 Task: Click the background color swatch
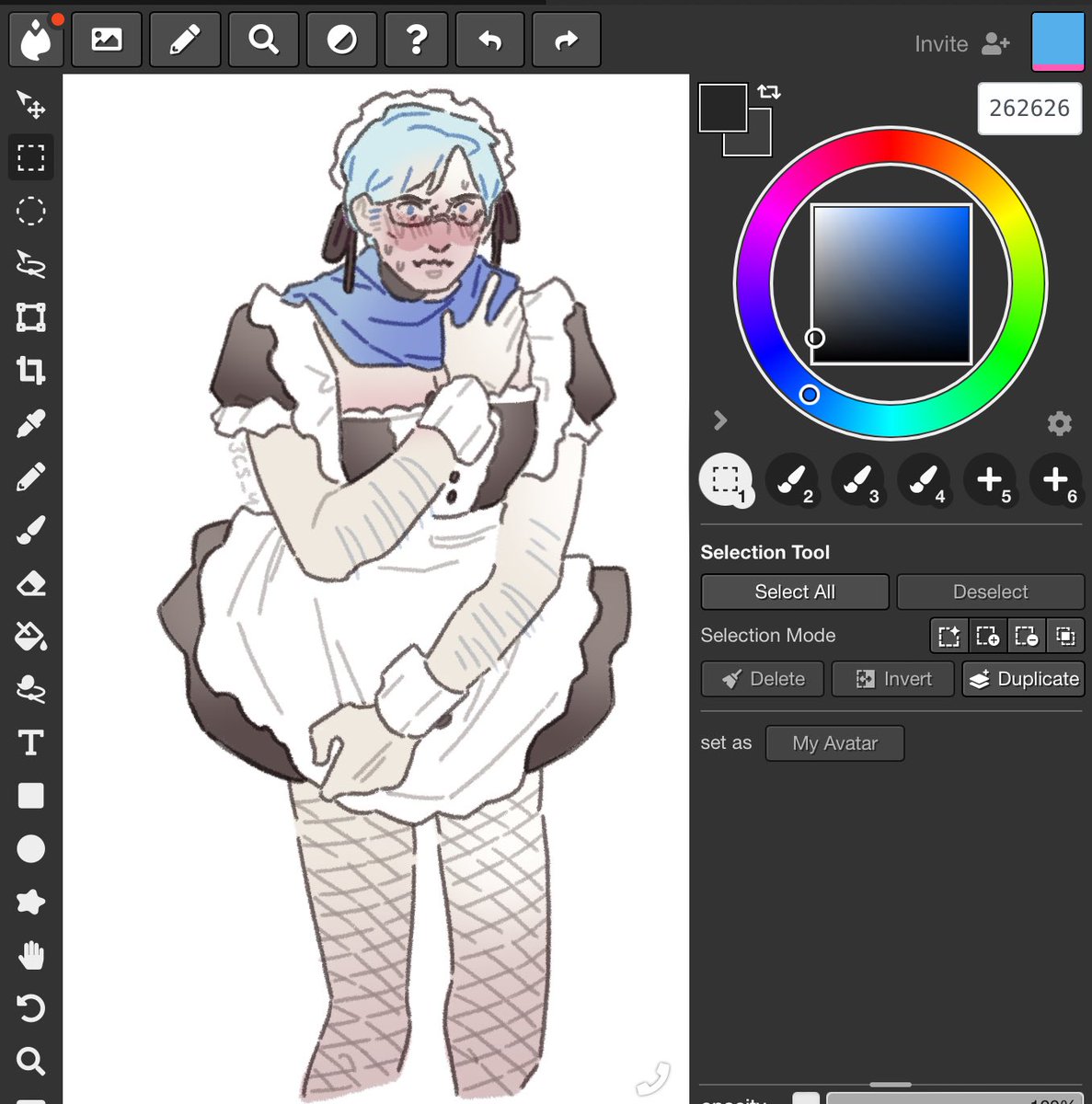click(758, 143)
